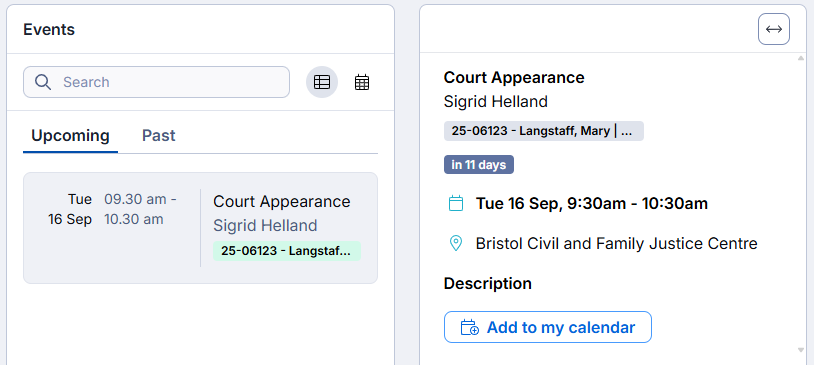This screenshot has width=814, height=365.
Task: Open the Upcoming tab
Action: (70, 136)
